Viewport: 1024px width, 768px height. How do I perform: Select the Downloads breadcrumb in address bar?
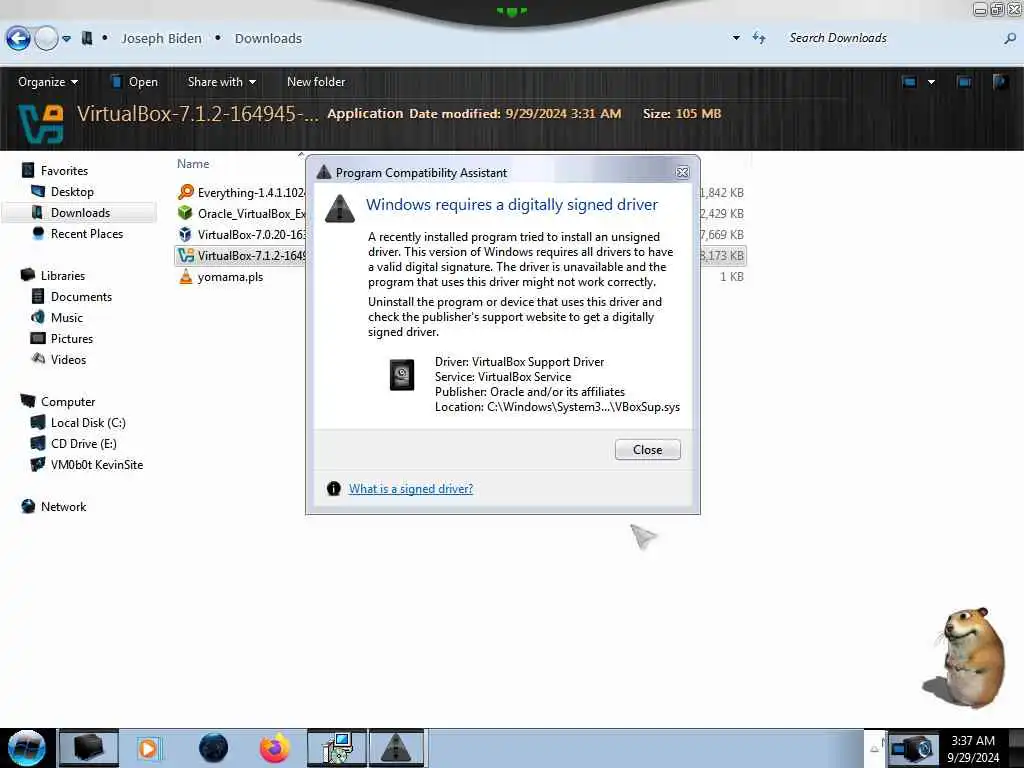pos(268,39)
